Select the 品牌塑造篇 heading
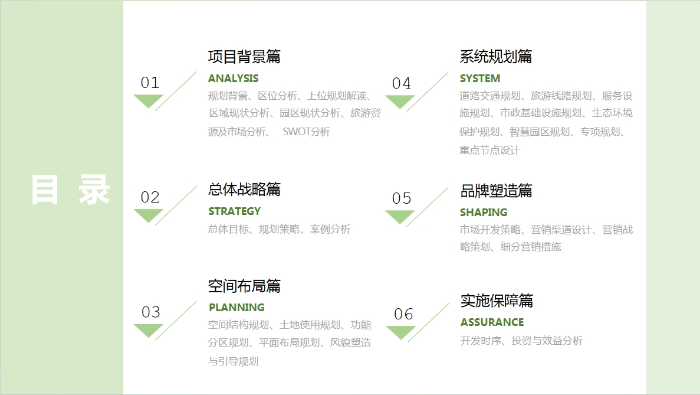The height and width of the screenshot is (395, 700). click(496, 191)
